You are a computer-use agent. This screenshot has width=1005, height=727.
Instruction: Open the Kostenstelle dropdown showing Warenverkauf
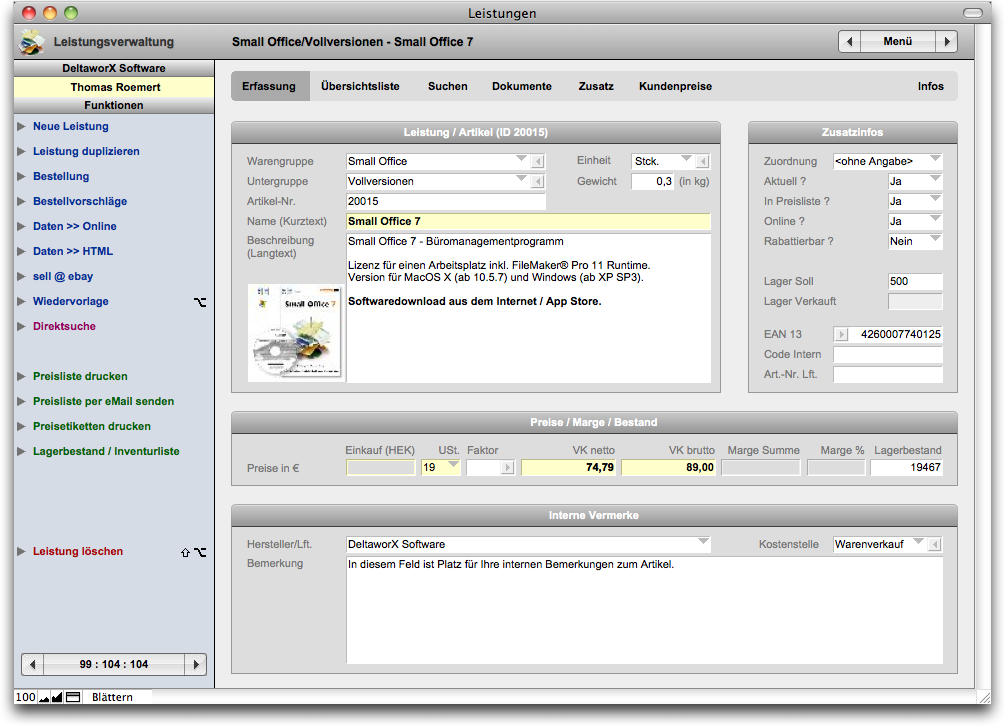(879, 544)
